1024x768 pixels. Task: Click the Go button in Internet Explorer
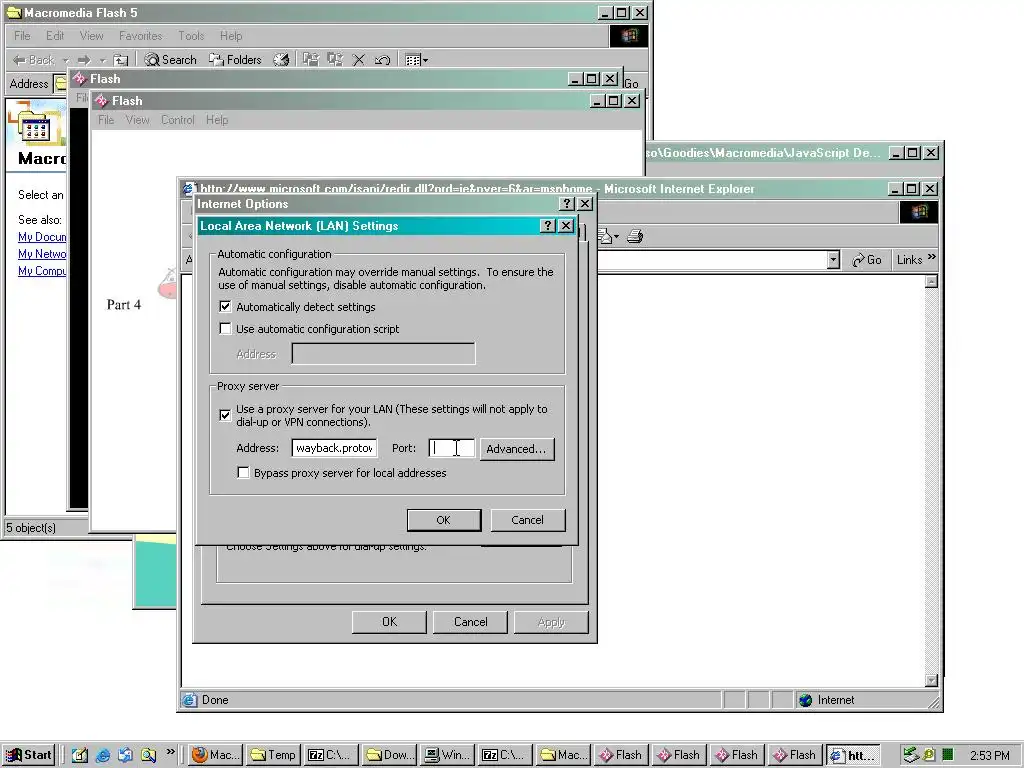867,260
